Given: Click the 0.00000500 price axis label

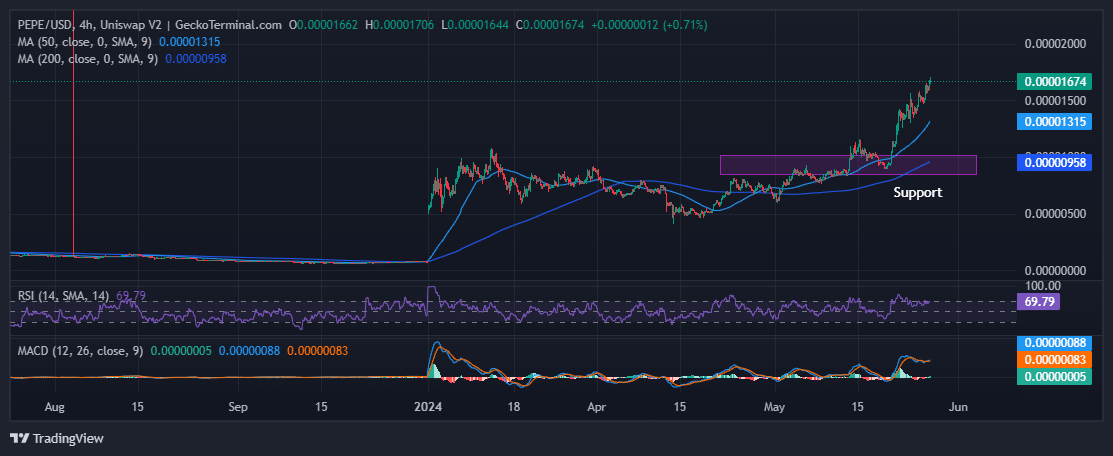Looking at the screenshot, I should pyautogui.click(x=1056, y=214).
